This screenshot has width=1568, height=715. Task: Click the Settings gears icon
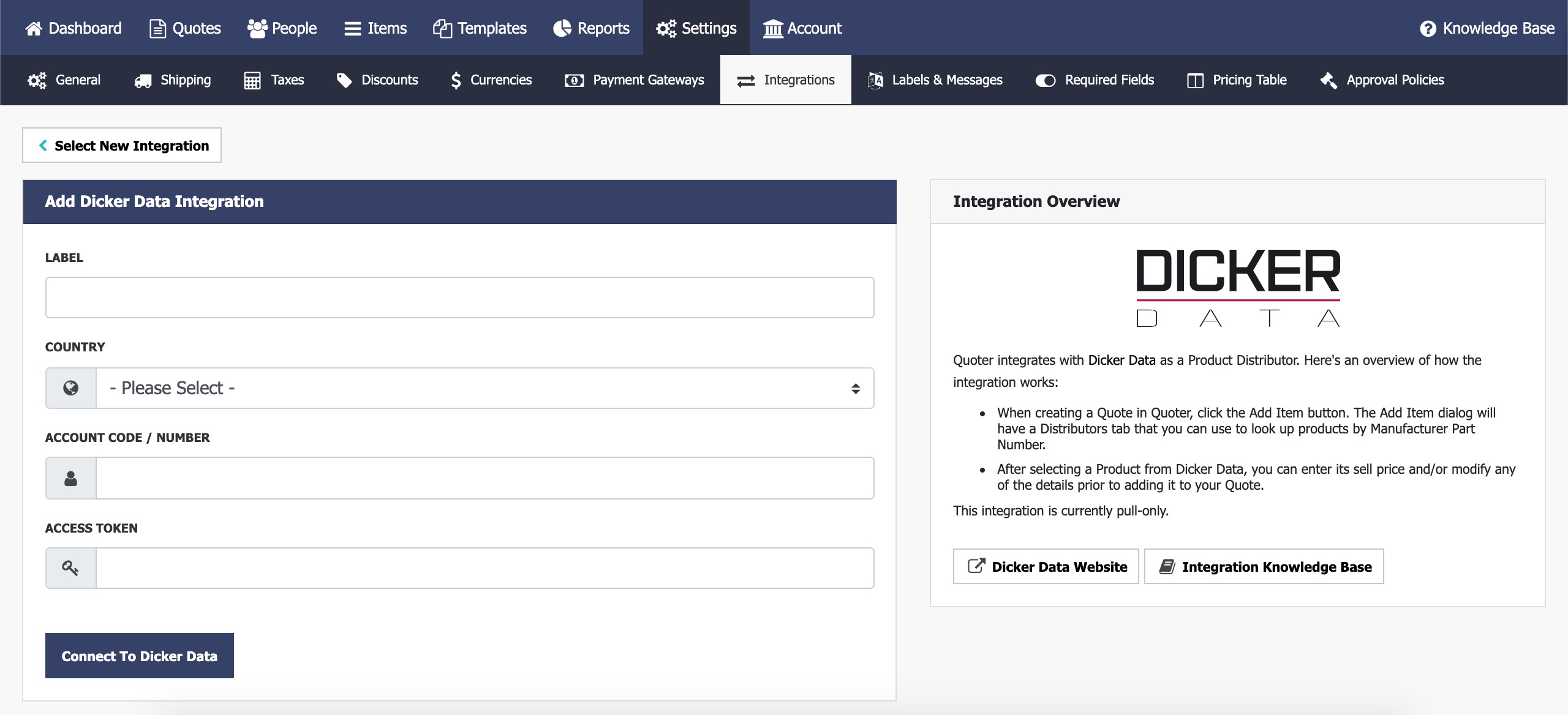pyautogui.click(x=666, y=28)
